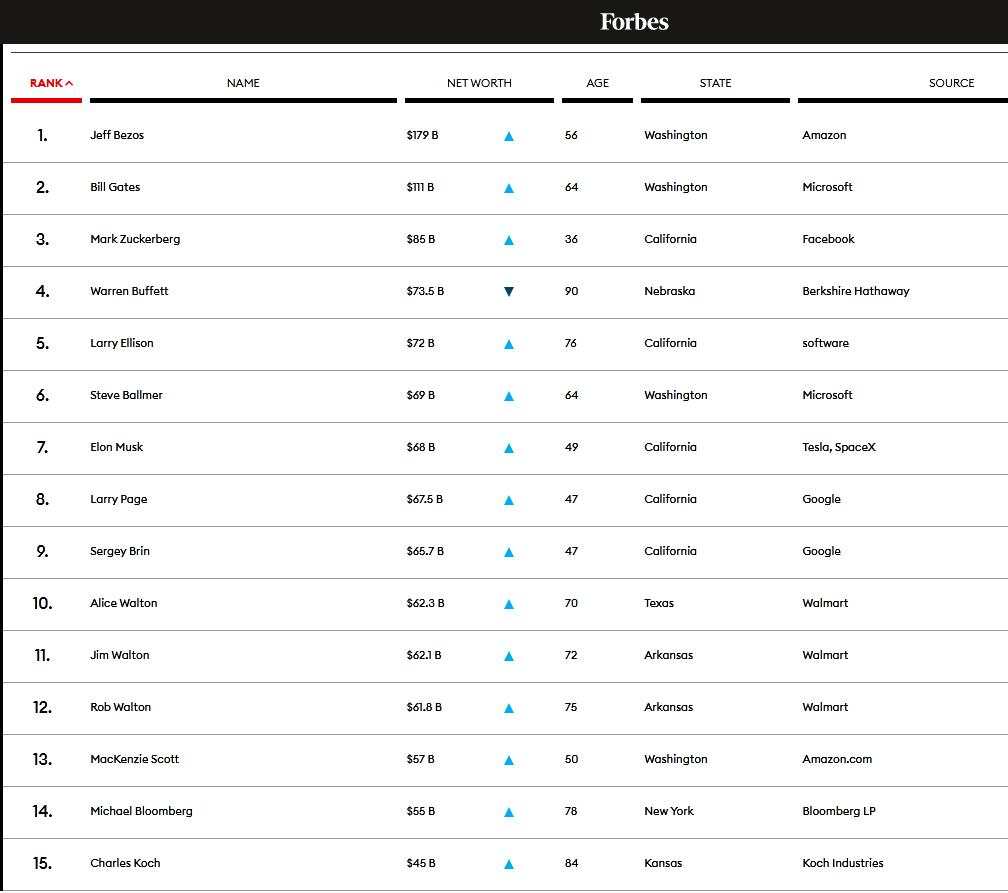
Task: Click Alice Walton's net worth up arrow
Action: click(x=509, y=604)
